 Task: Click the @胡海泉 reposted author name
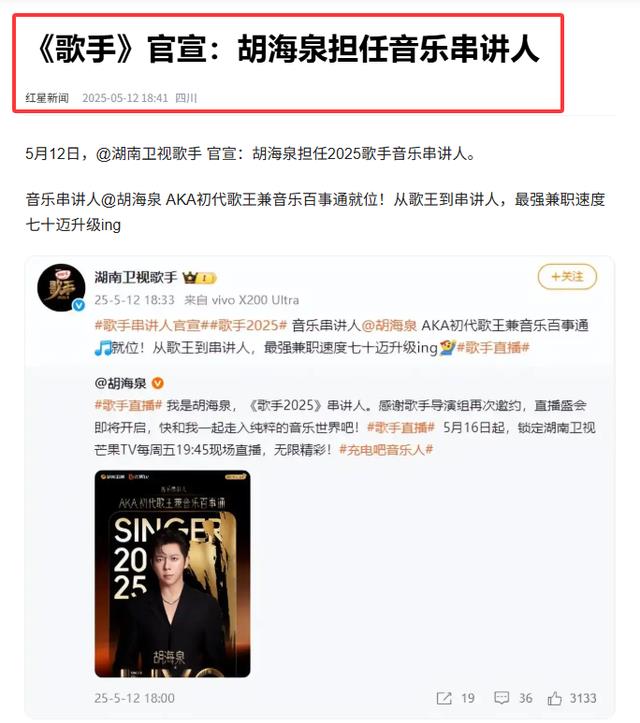point(120,383)
